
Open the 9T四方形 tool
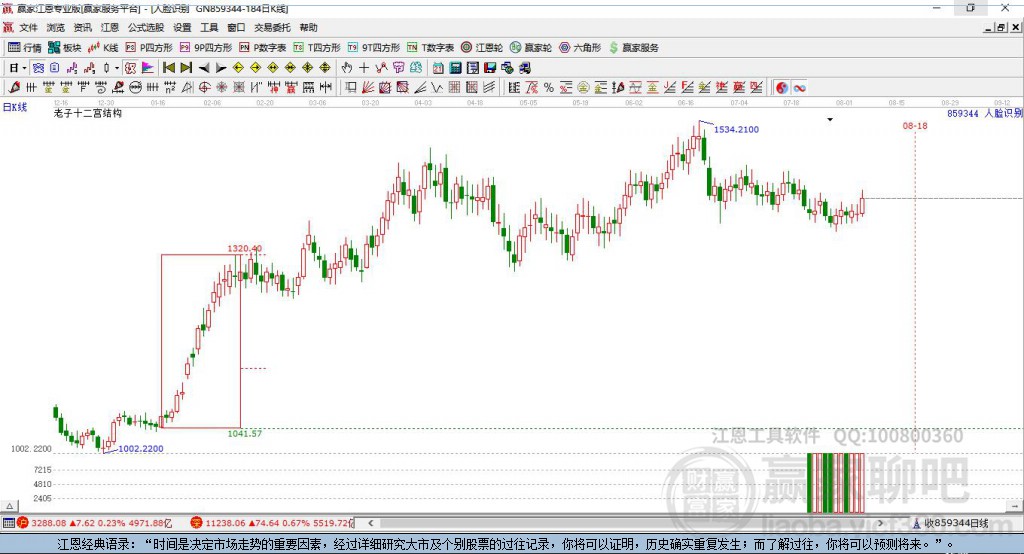[374, 48]
